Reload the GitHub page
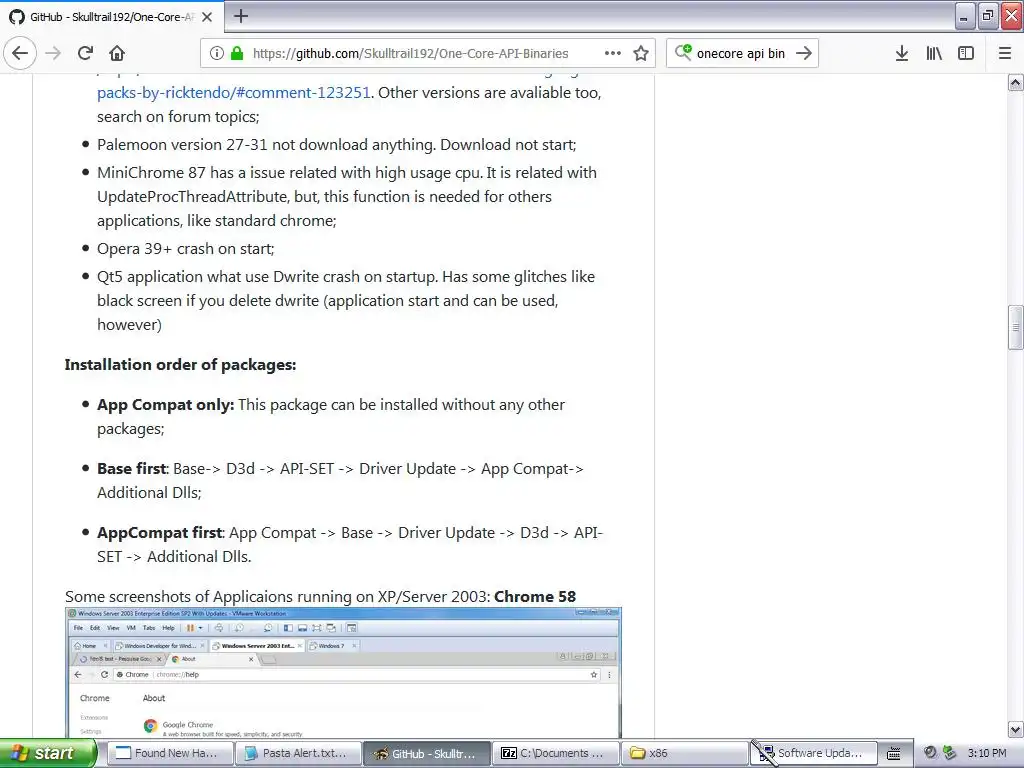The width and height of the screenshot is (1024, 768). pos(86,53)
